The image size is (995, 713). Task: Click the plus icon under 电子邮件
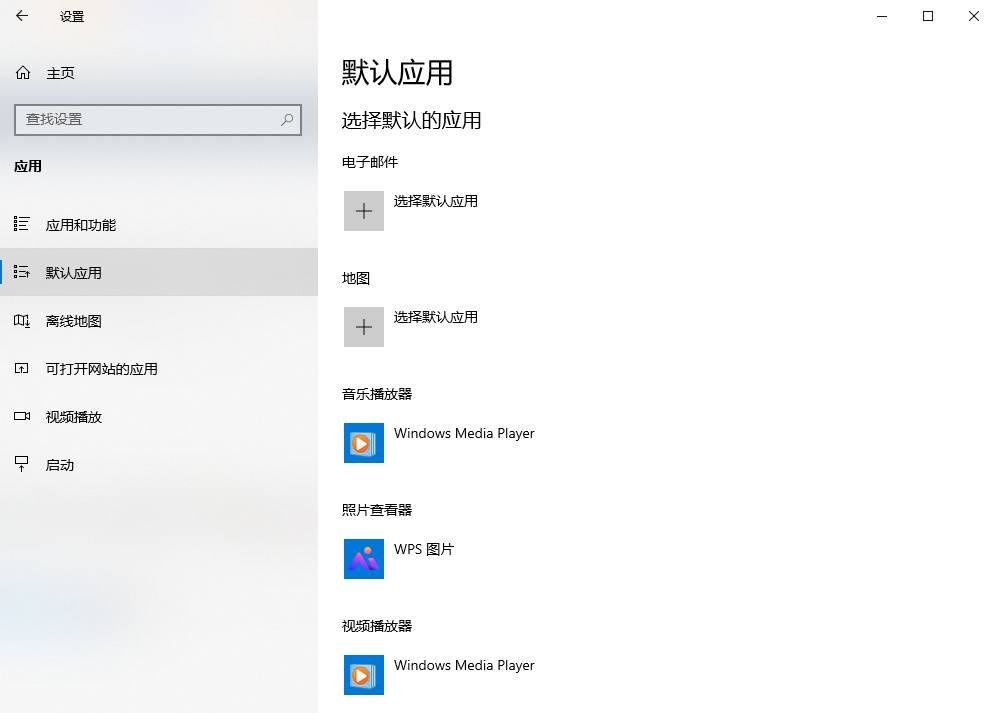363,211
